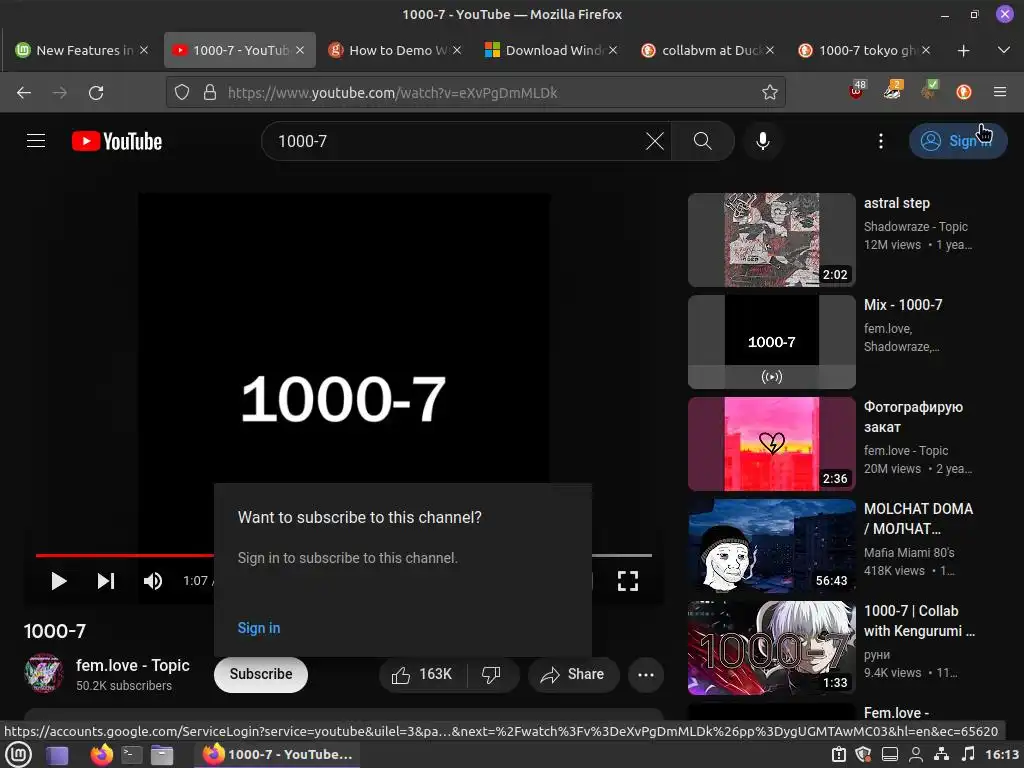Click the YouTube search magnifier button
The image size is (1024, 768).
(703, 141)
